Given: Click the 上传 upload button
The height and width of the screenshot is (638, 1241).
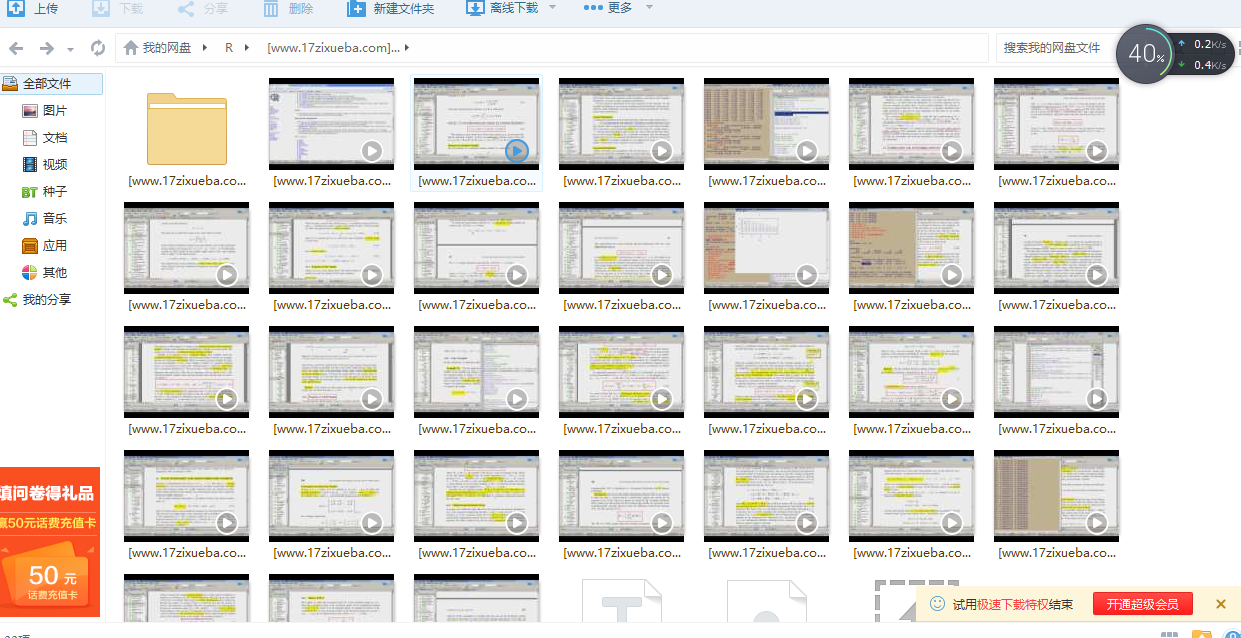Looking at the screenshot, I should click(32, 8).
